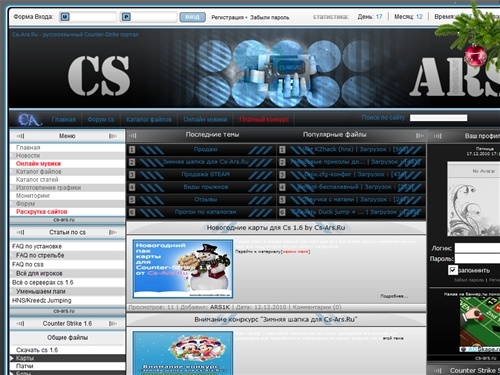Image resolution: width=500 pixels, height=375 pixels.
Task: Open the Отзывы forum topic
Action: [x=206, y=199]
